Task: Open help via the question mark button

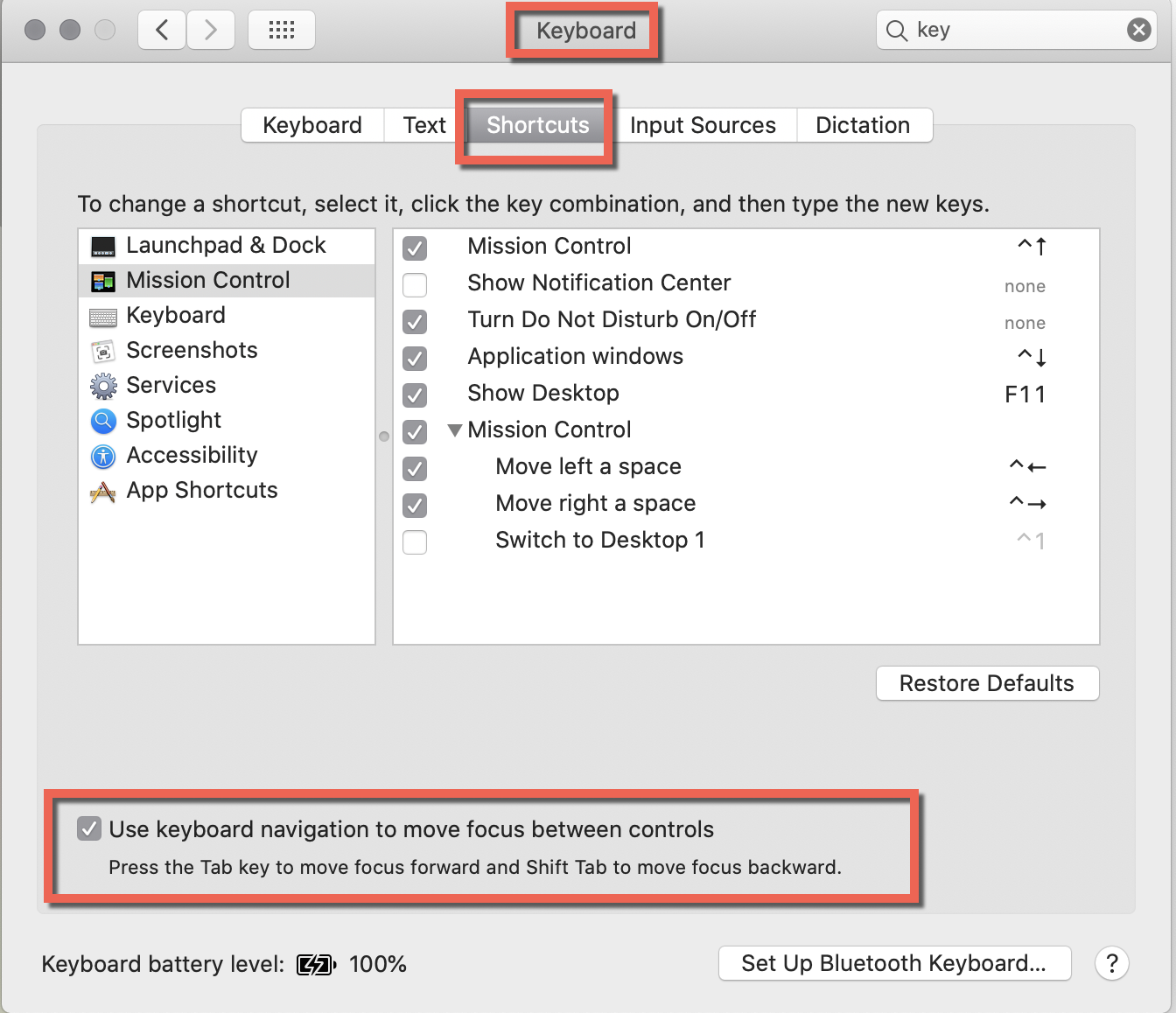Action: pos(1111,963)
